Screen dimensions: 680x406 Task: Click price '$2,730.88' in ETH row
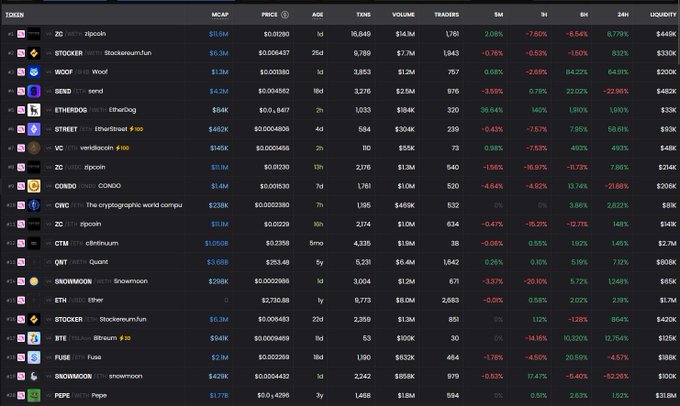275,300
